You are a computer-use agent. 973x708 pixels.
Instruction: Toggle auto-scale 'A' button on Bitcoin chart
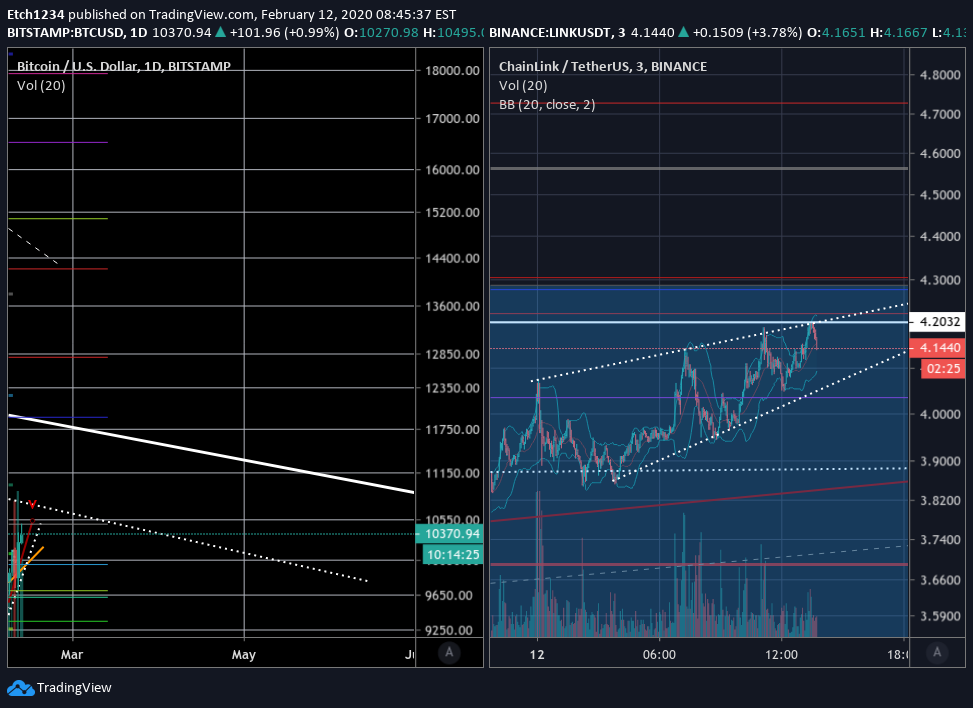(x=449, y=653)
